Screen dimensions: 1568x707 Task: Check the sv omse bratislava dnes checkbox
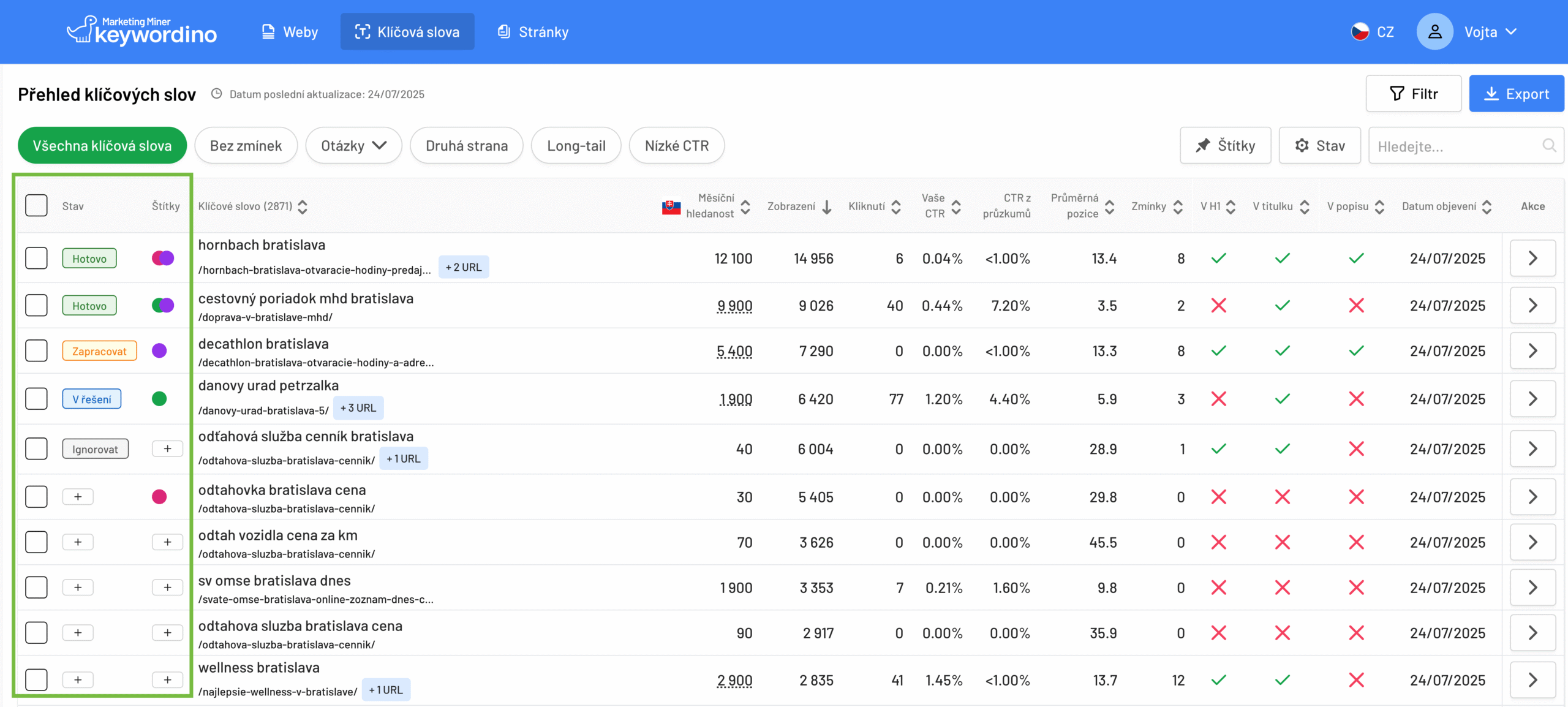pos(36,588)
